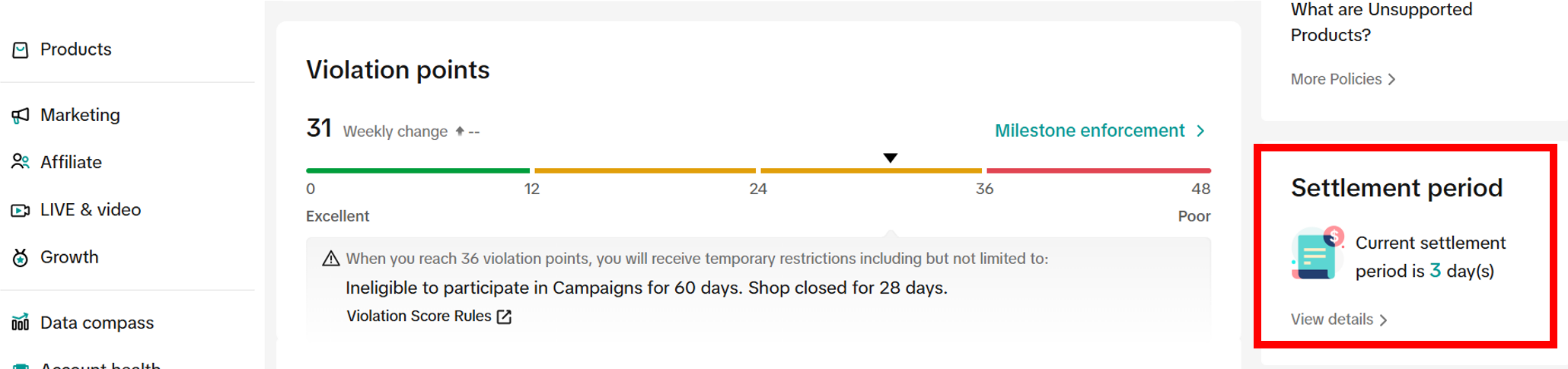Click the settlement period illustration icon

(1318, 254)
